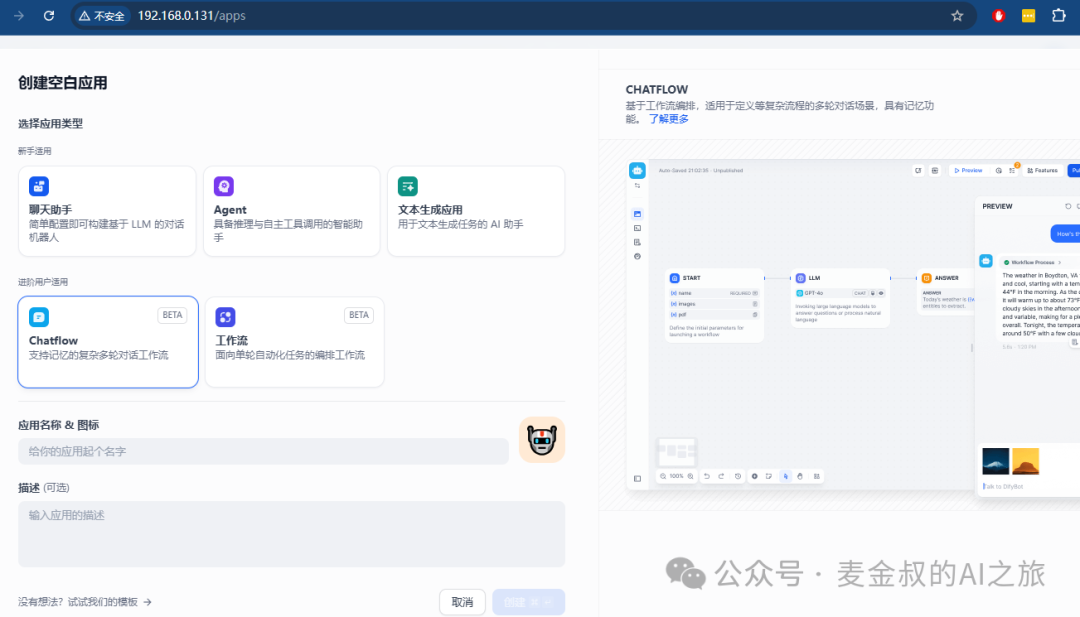Click the BETA badge on Chatflow card
Viewport: 1080px width, 617px height.
point(172,315)
